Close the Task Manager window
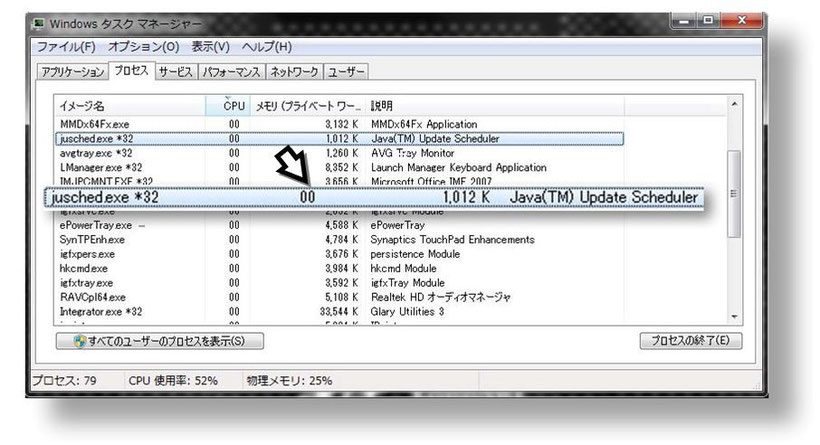This screenshot has height=445, width=820. [742, 21]
